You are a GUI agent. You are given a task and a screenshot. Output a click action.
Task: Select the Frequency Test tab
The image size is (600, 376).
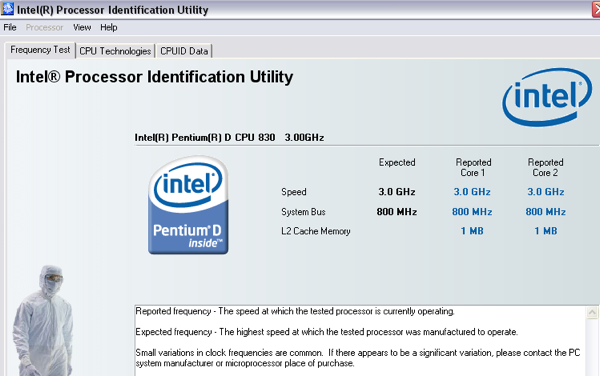(x=40, y=50)
